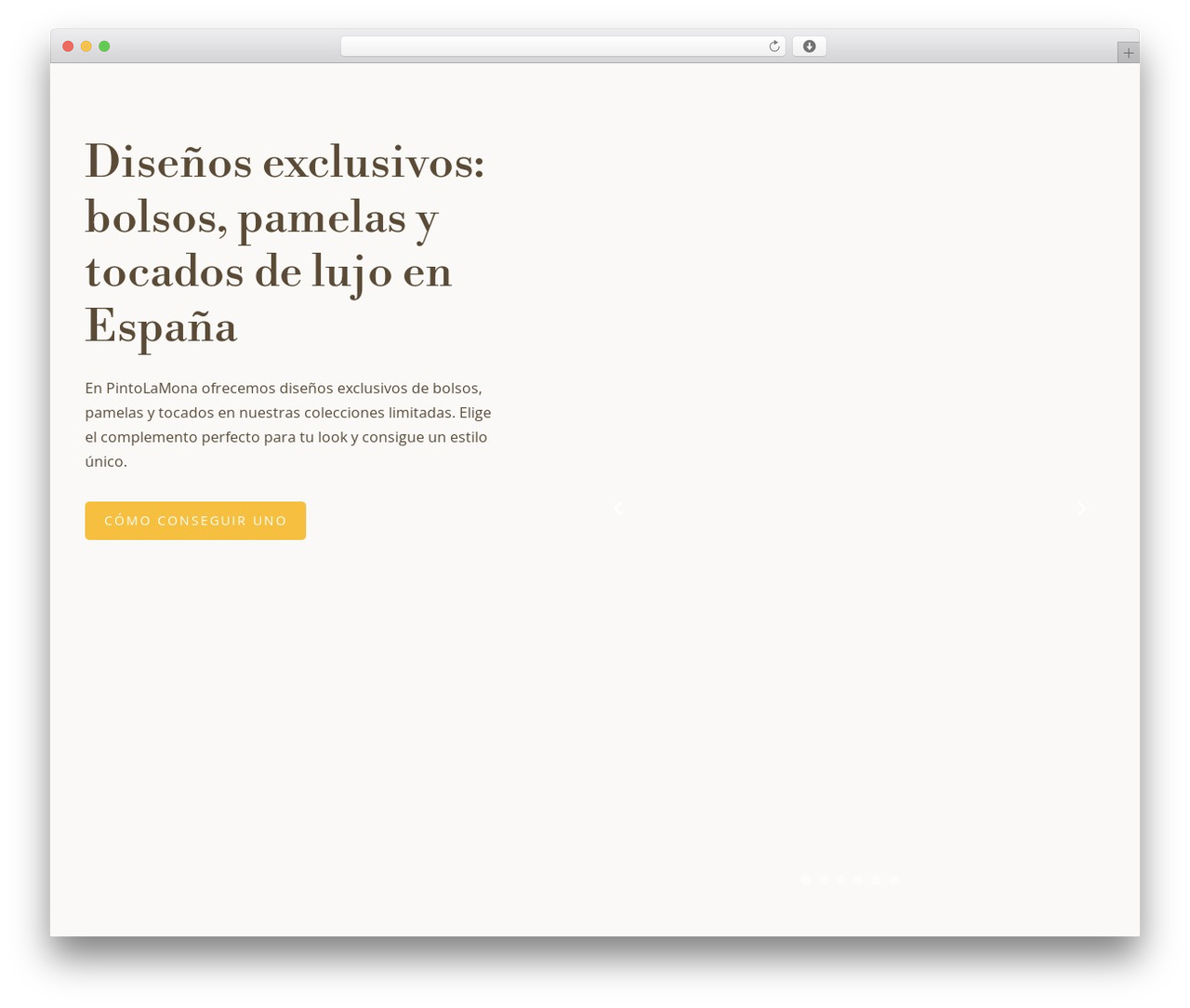Click the browser address bar
This screenshot has width=1190, height=1008.
coord(562,46)
